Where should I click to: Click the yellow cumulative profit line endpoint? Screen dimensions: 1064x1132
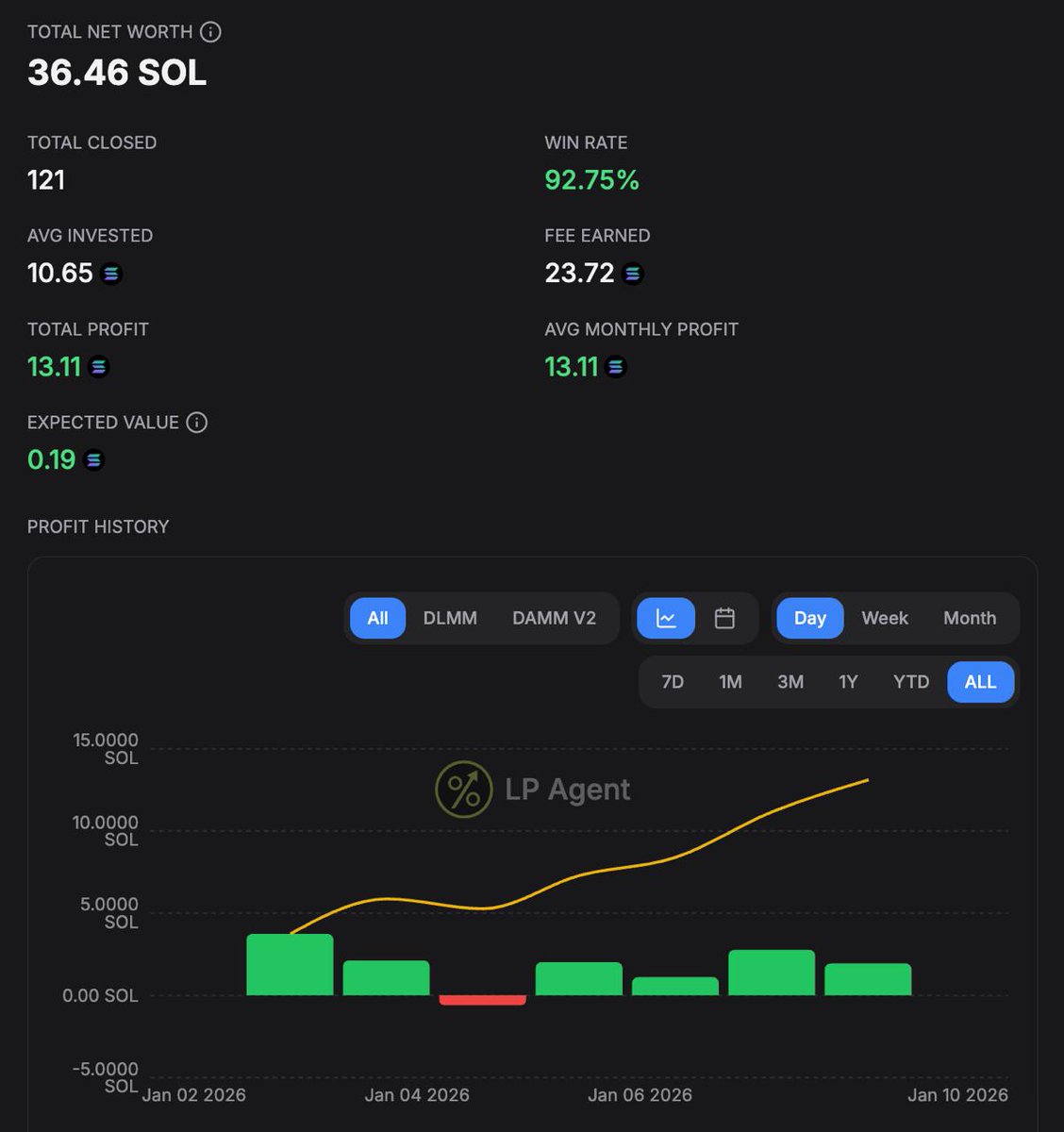[867, 780]
